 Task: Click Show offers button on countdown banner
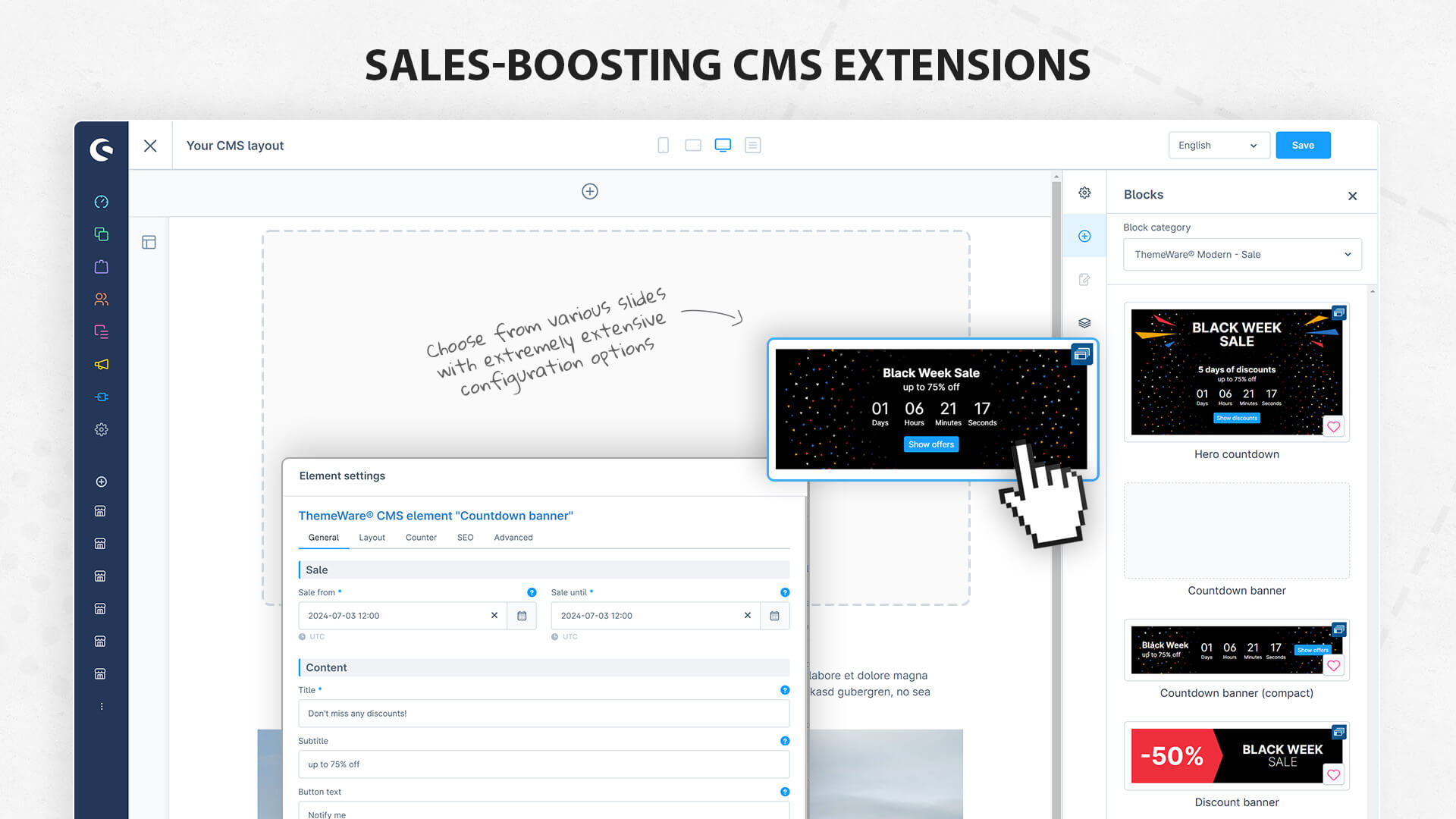pyautogui.click(x=929, y=444)
